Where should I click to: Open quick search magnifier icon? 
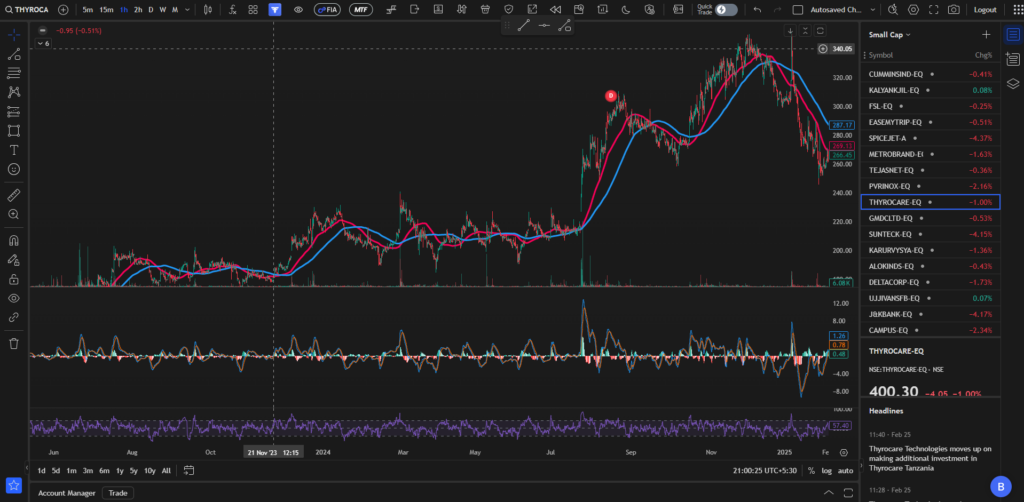click(x=893, y=10)
